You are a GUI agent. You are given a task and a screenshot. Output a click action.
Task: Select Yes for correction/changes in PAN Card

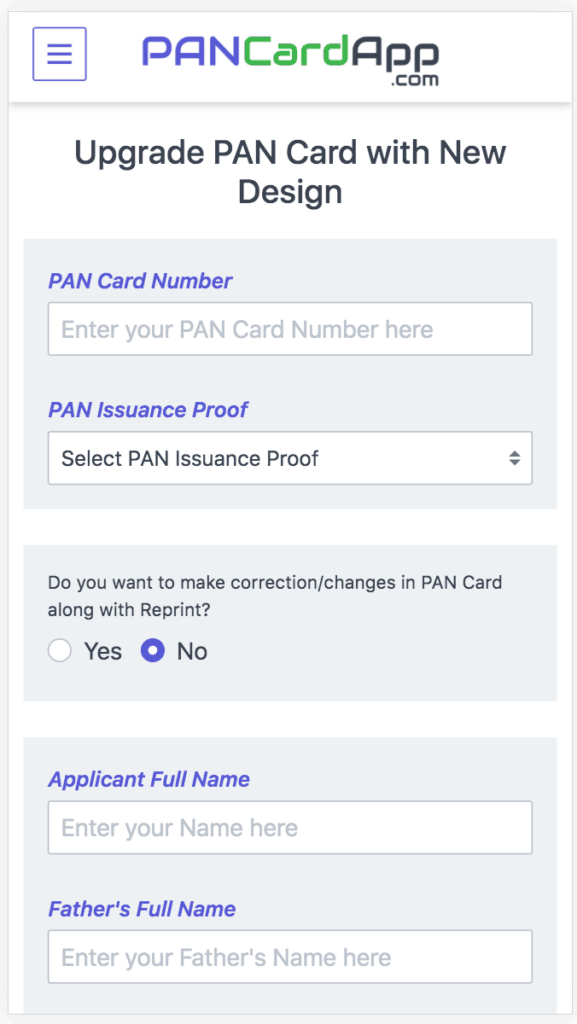pos(59,651)
